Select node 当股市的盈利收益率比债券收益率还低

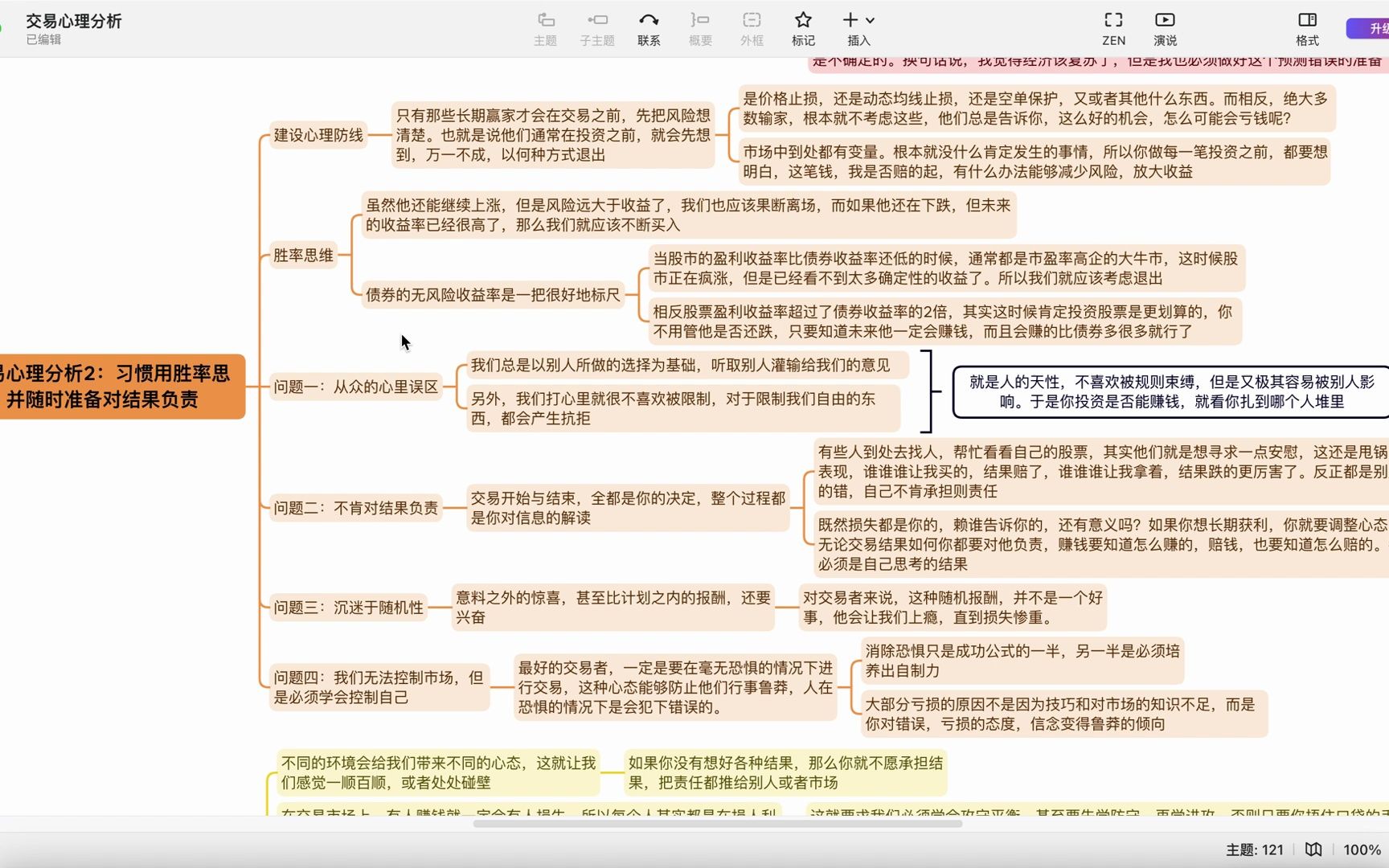tap(947, 268)
